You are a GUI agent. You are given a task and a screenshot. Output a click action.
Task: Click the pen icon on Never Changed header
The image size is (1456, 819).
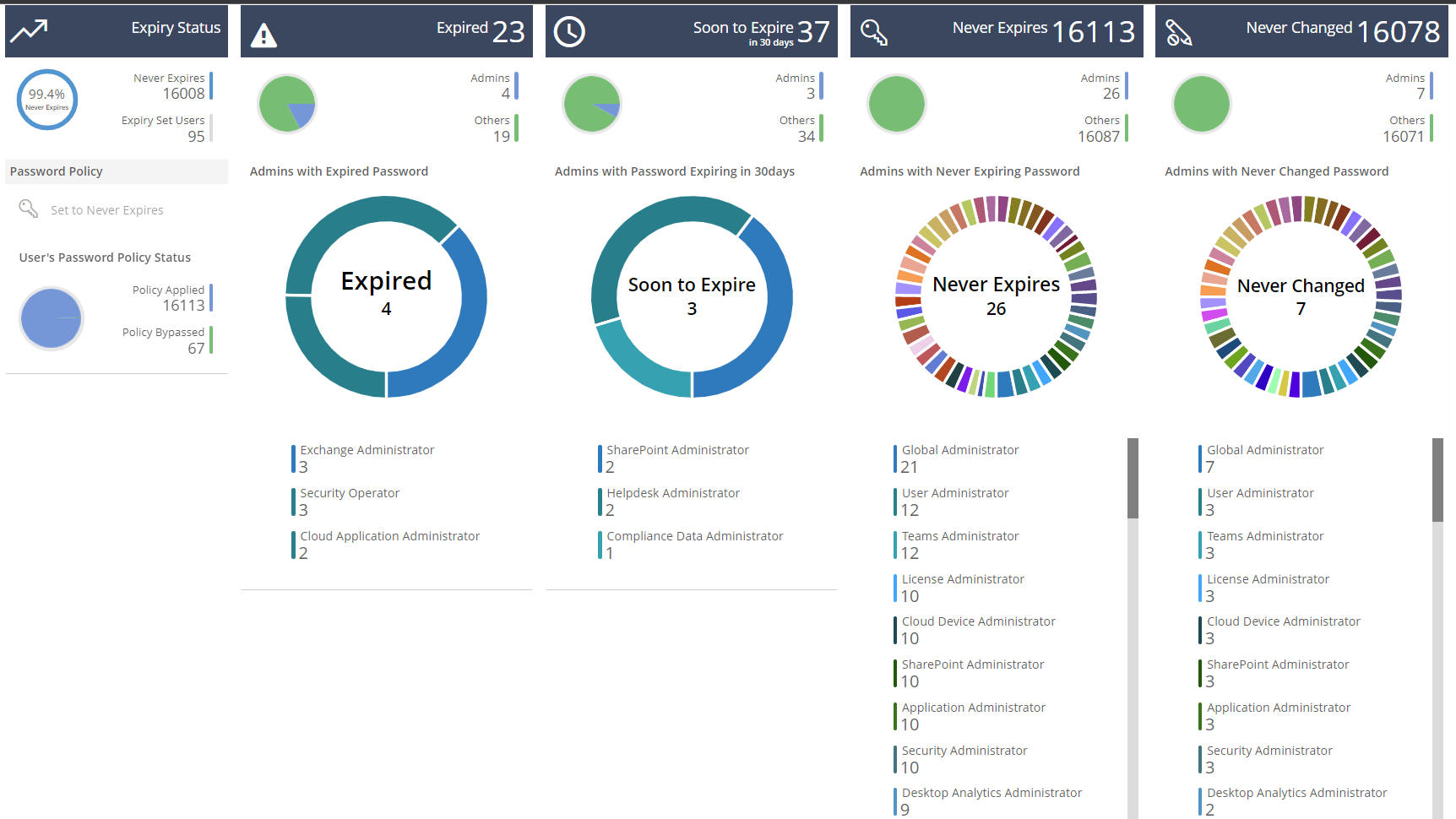[1180, 30]
